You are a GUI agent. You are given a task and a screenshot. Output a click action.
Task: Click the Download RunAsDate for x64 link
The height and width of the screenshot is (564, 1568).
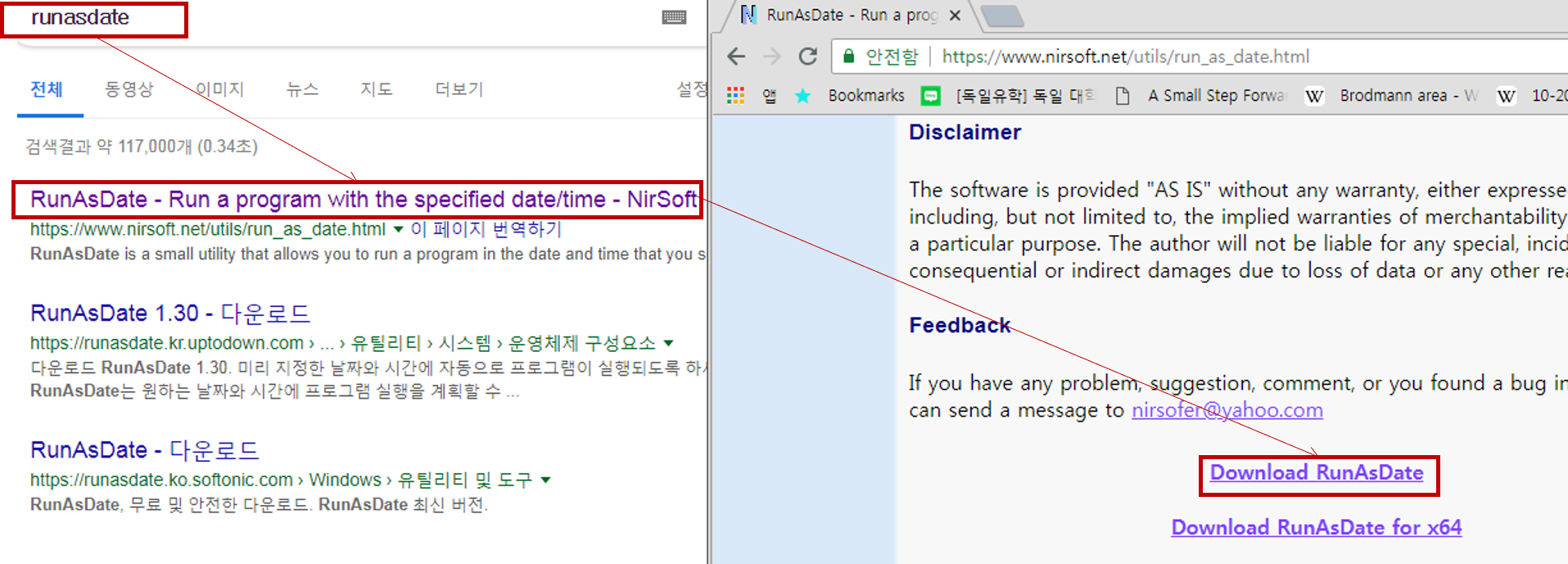pyautogui.click(x=1317, y=528)
